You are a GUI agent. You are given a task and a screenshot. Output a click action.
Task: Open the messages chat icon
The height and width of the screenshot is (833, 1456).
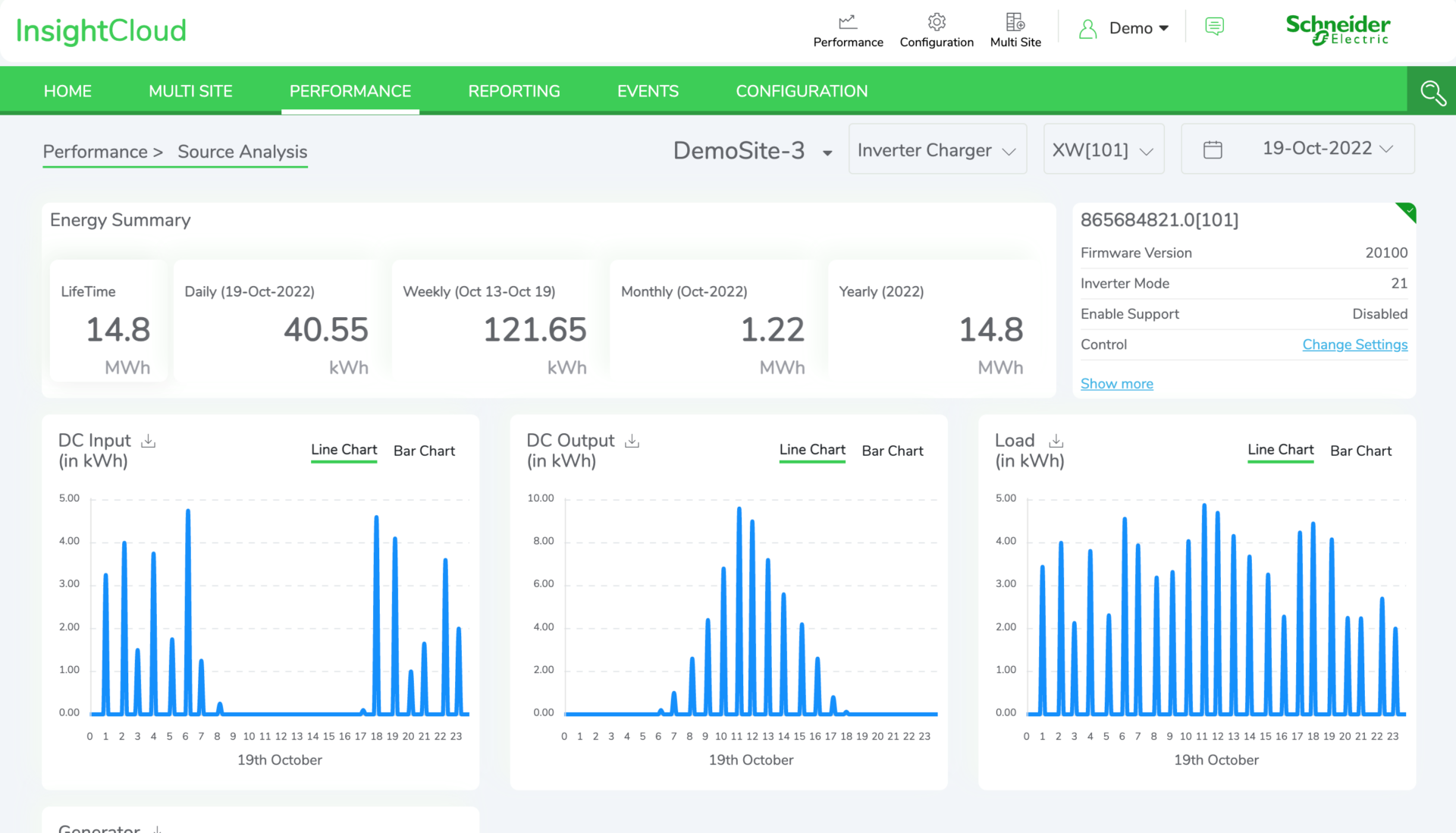tap(1214, 27)
